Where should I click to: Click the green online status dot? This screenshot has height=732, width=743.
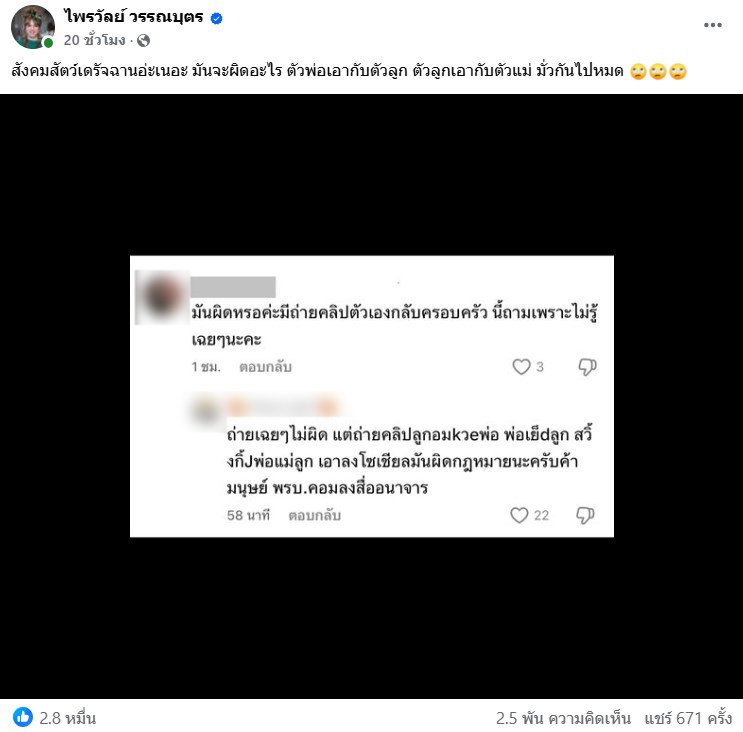click(x=48, y=43)
